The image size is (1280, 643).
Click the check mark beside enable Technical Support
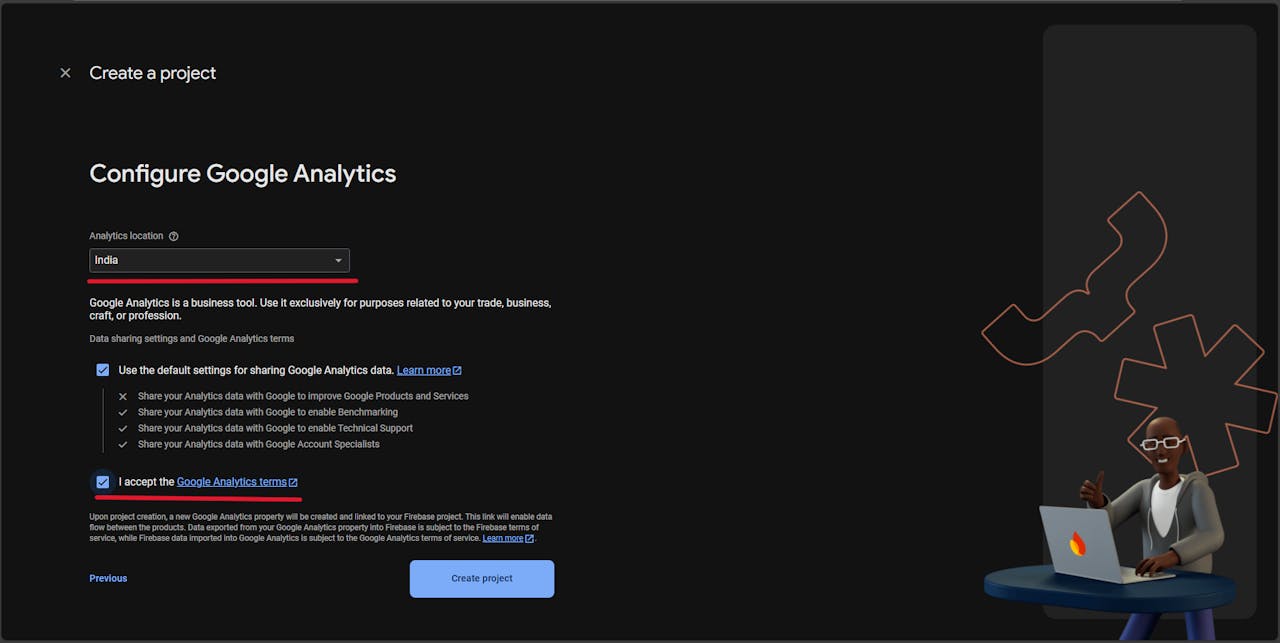pyautogui.click(x=122, y=428)
